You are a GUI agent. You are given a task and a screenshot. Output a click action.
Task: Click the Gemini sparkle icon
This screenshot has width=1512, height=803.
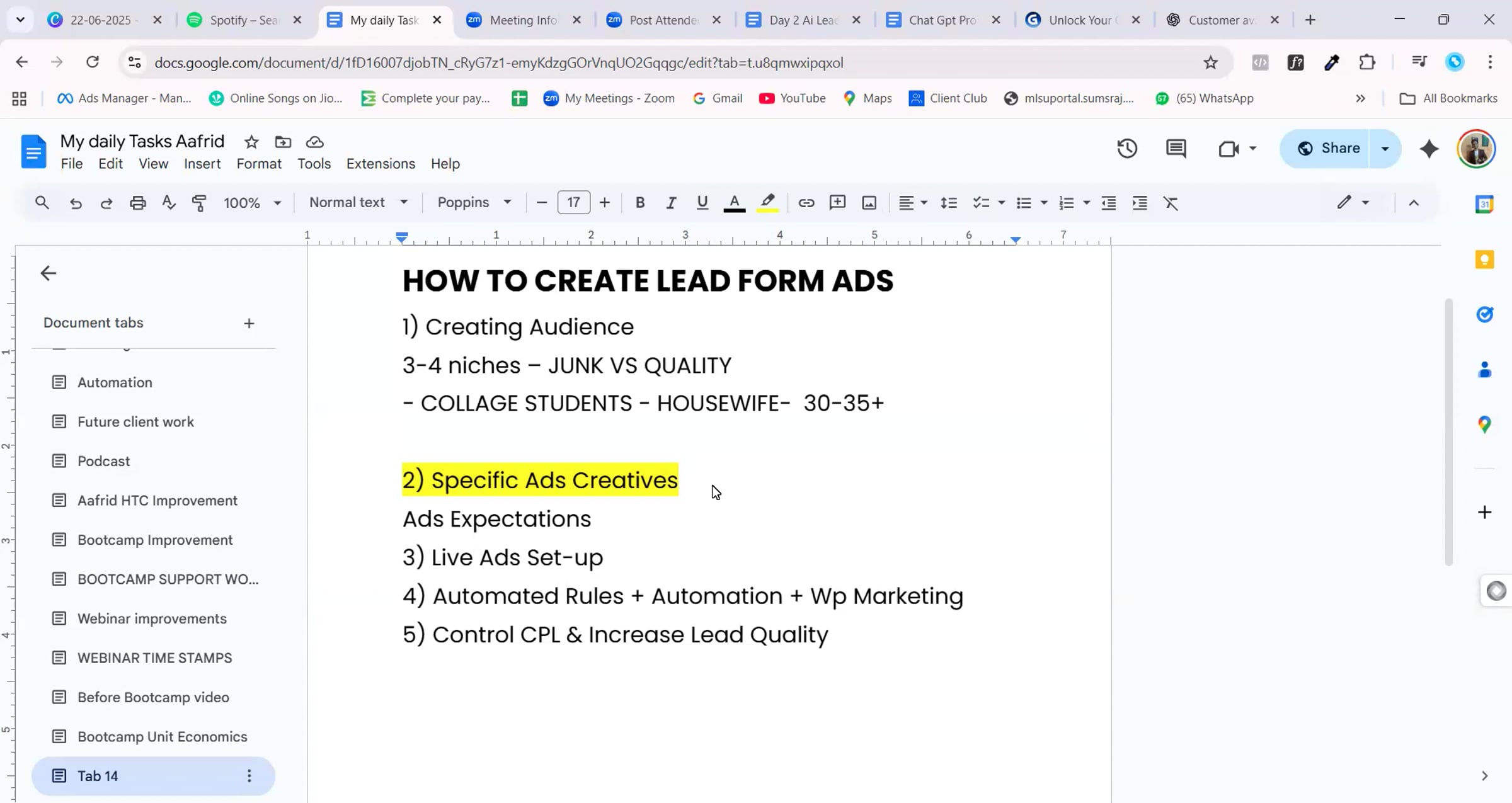pos(1429,149)
